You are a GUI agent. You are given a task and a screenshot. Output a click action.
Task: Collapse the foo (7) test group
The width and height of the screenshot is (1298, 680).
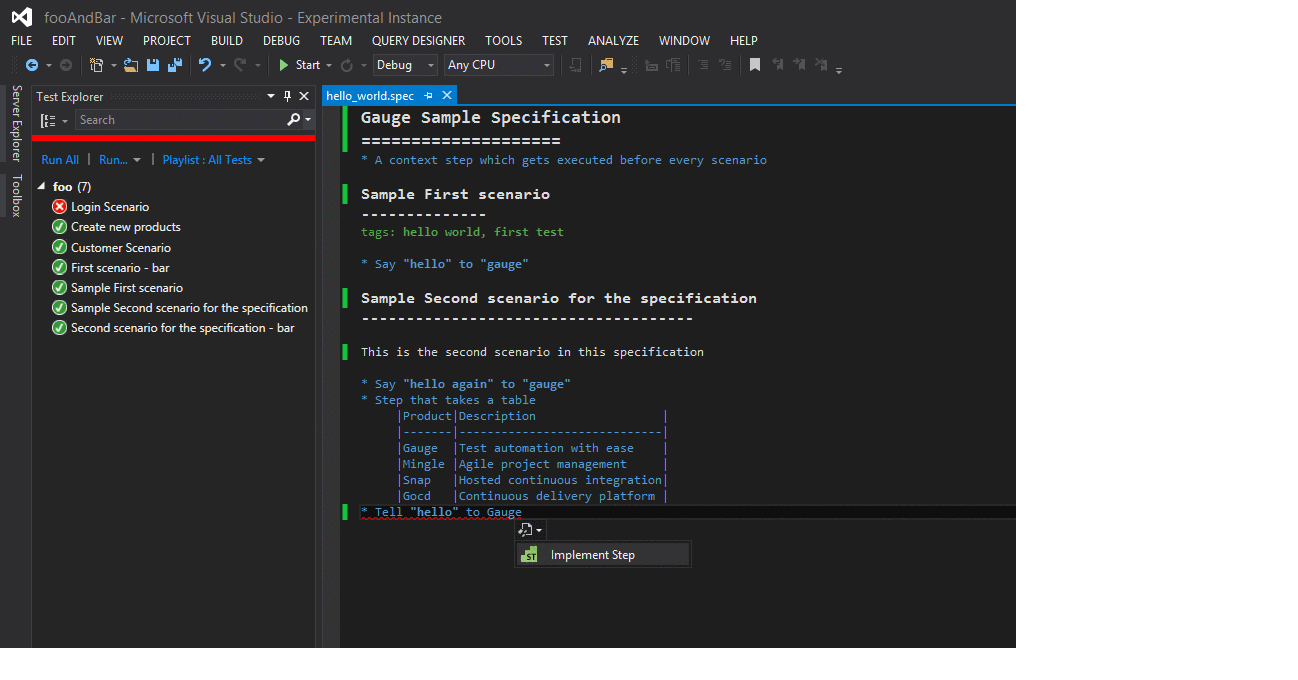coord(42,187)
